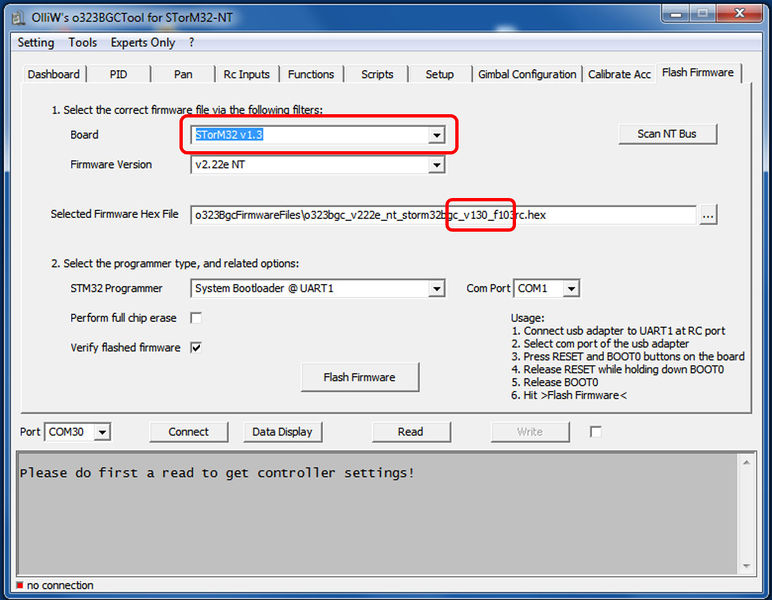Switch to the Calibrate Acc tab
772x600 pixels.
coord(619,74)
